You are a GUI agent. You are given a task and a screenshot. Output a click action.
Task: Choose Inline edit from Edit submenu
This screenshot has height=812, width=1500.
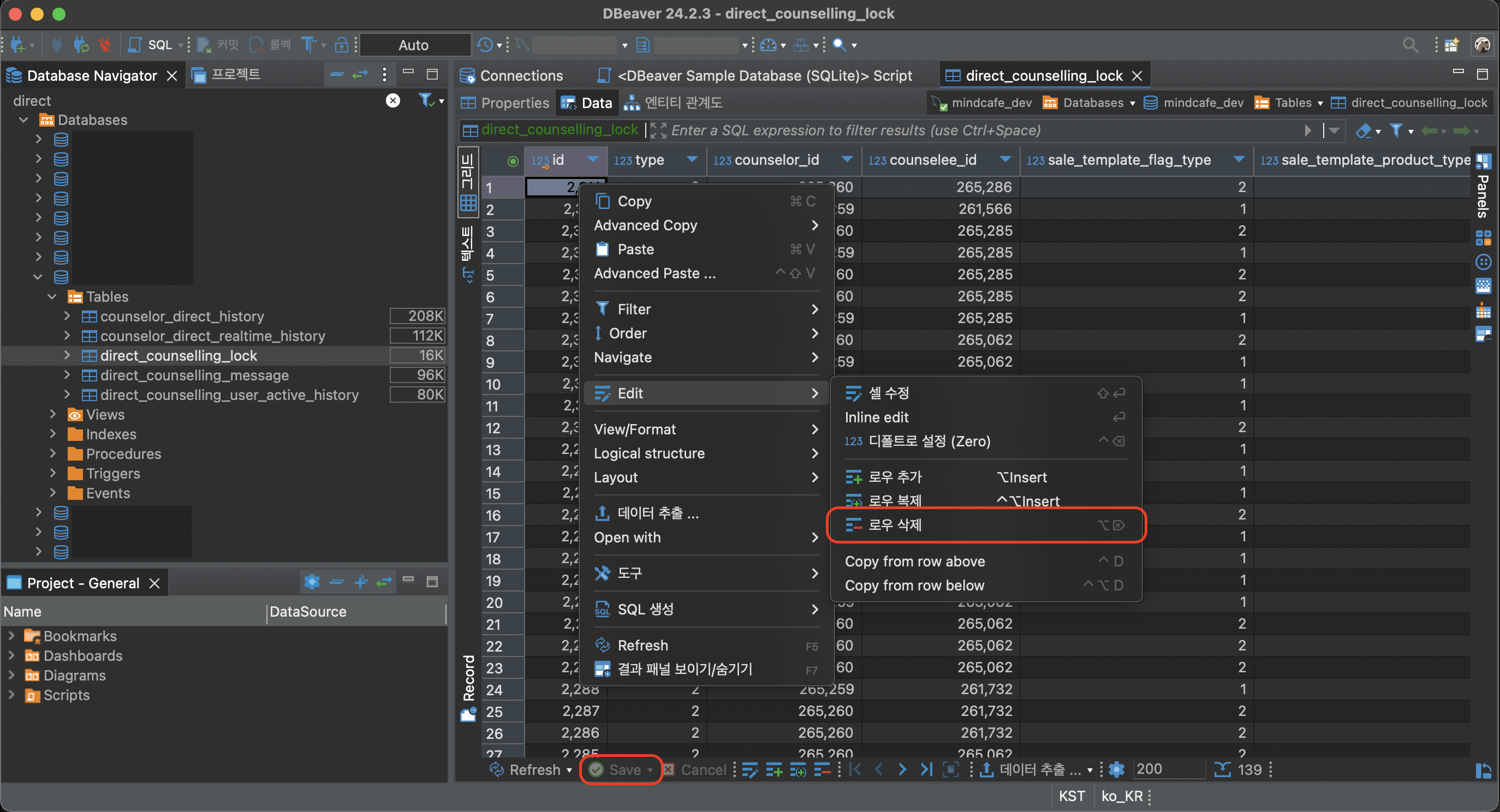(x=986, y=417)
